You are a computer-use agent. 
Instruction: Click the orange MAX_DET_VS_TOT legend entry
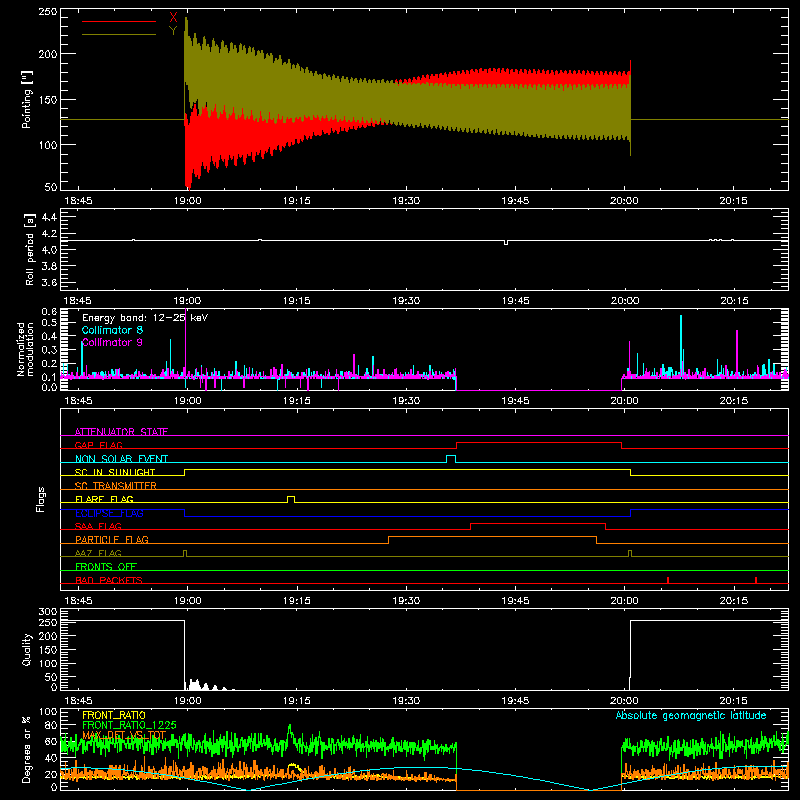tap(124, 735)
